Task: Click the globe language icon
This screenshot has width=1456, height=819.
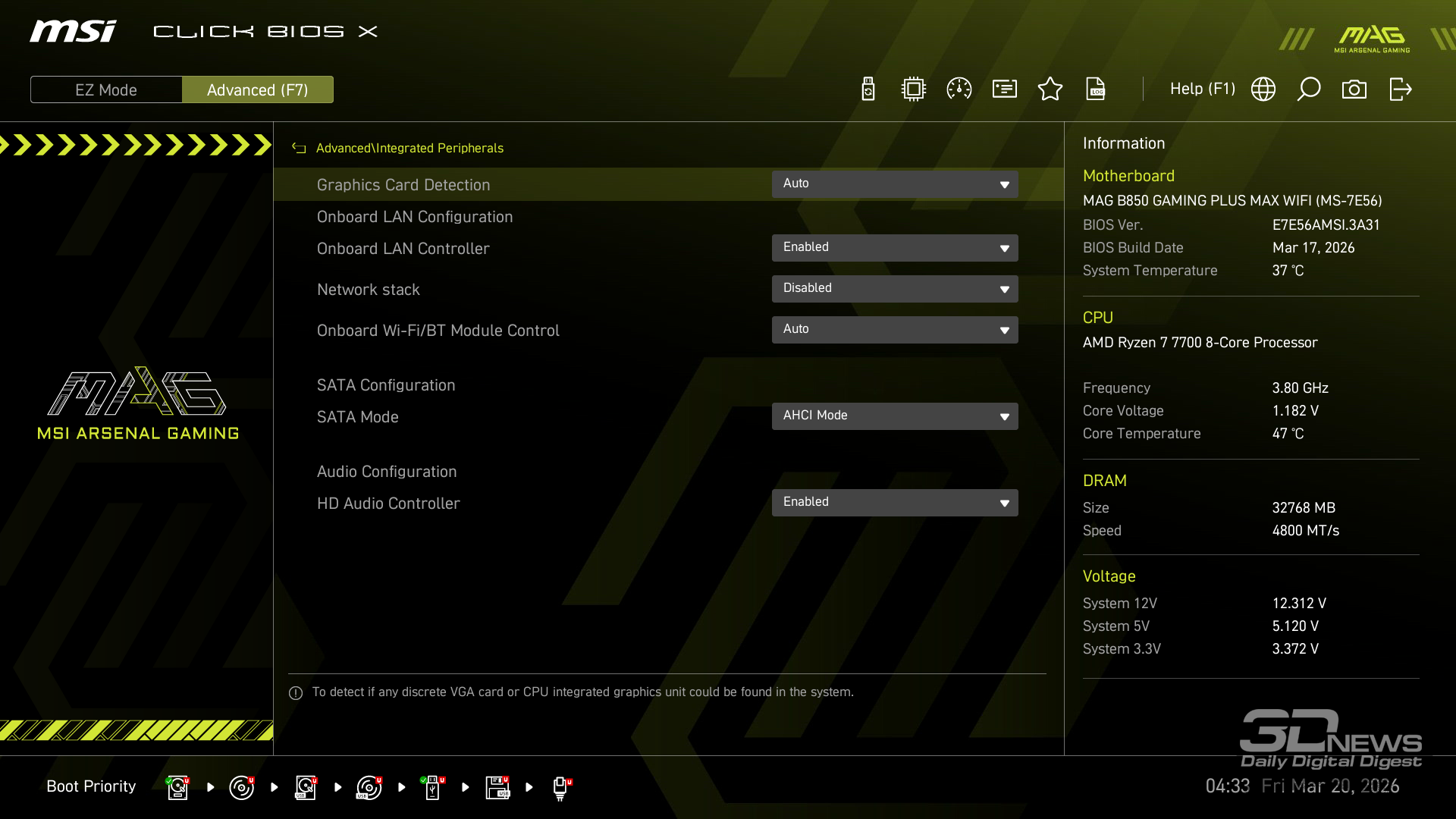Action: 1263,89
